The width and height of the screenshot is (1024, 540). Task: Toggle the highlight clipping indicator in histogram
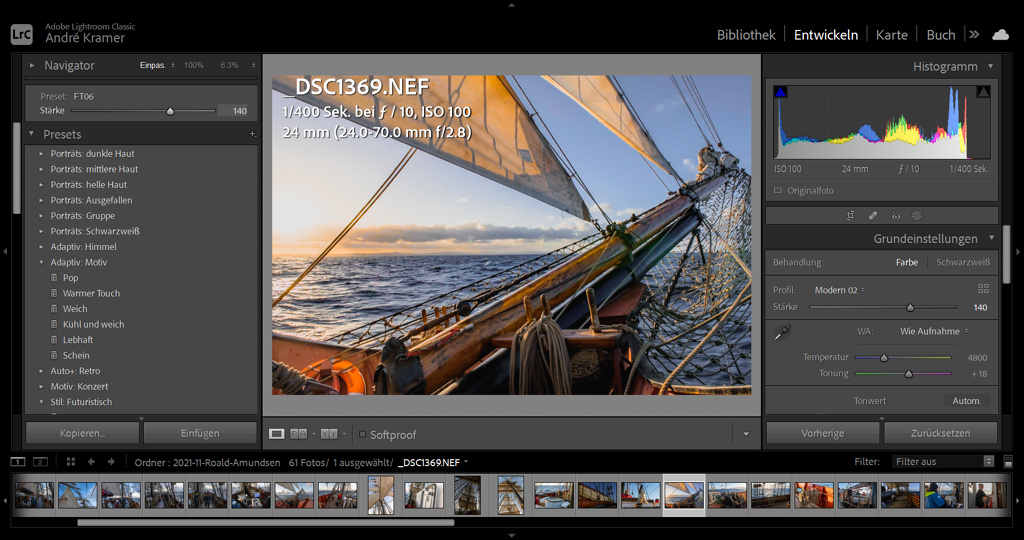point(983,92)
